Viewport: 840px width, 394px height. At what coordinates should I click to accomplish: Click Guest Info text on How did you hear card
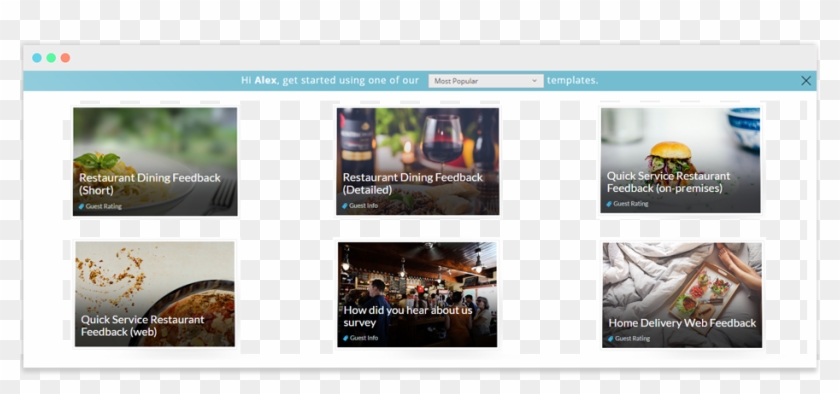364,338
